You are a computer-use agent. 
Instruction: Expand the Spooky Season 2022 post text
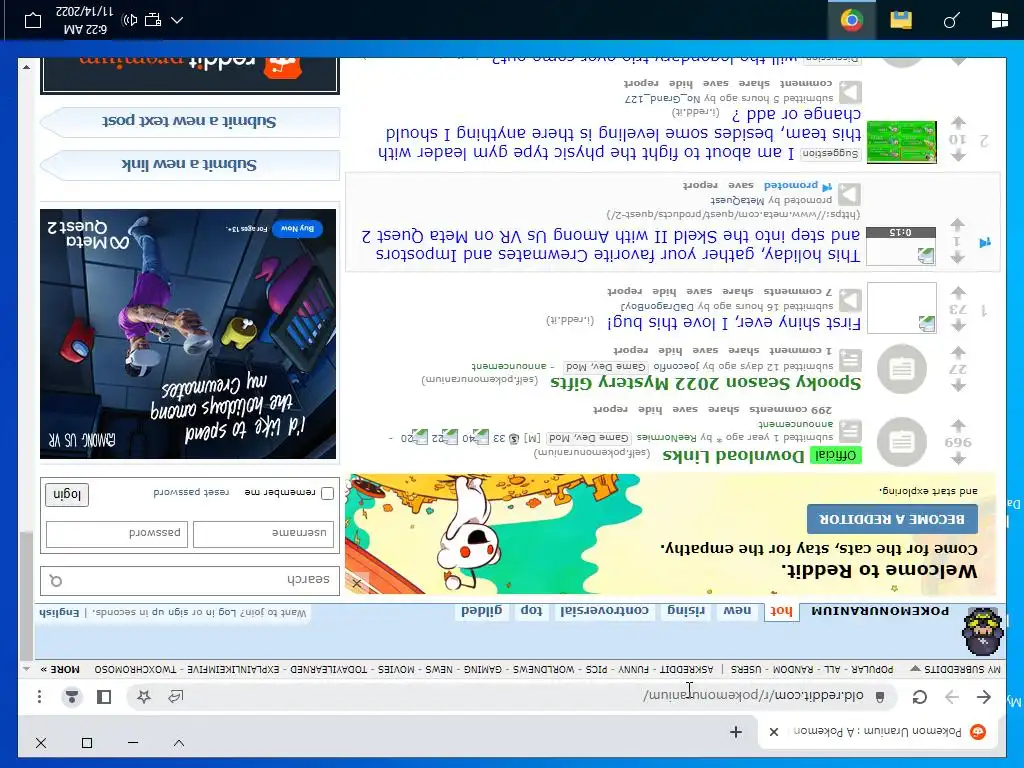click(x=850, y=359)
